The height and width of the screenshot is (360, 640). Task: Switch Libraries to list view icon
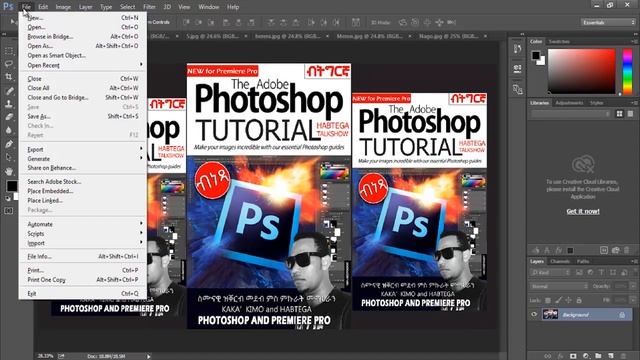click(x=631, y=114)
